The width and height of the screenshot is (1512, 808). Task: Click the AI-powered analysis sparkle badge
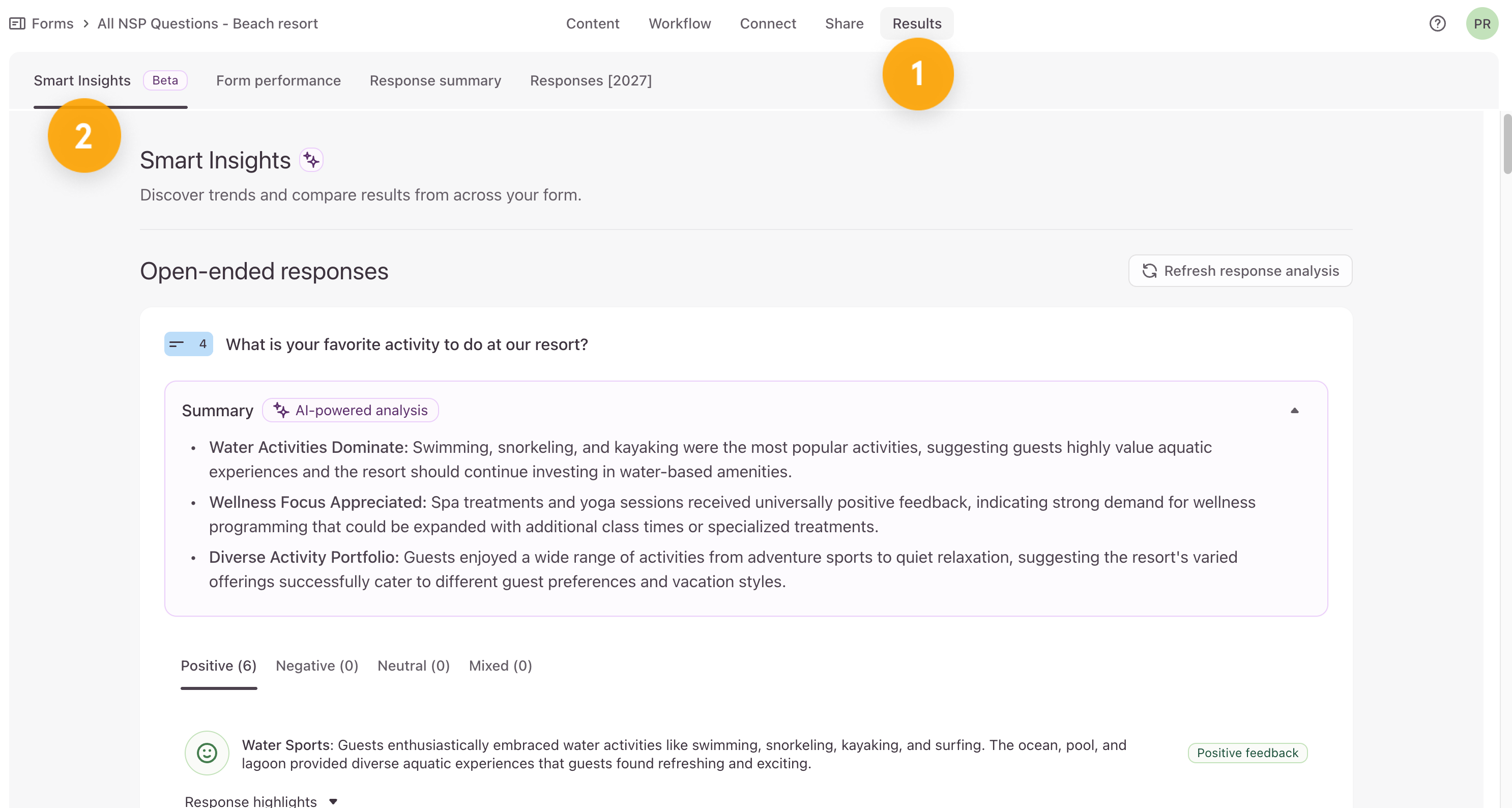[x=351, y=410]
